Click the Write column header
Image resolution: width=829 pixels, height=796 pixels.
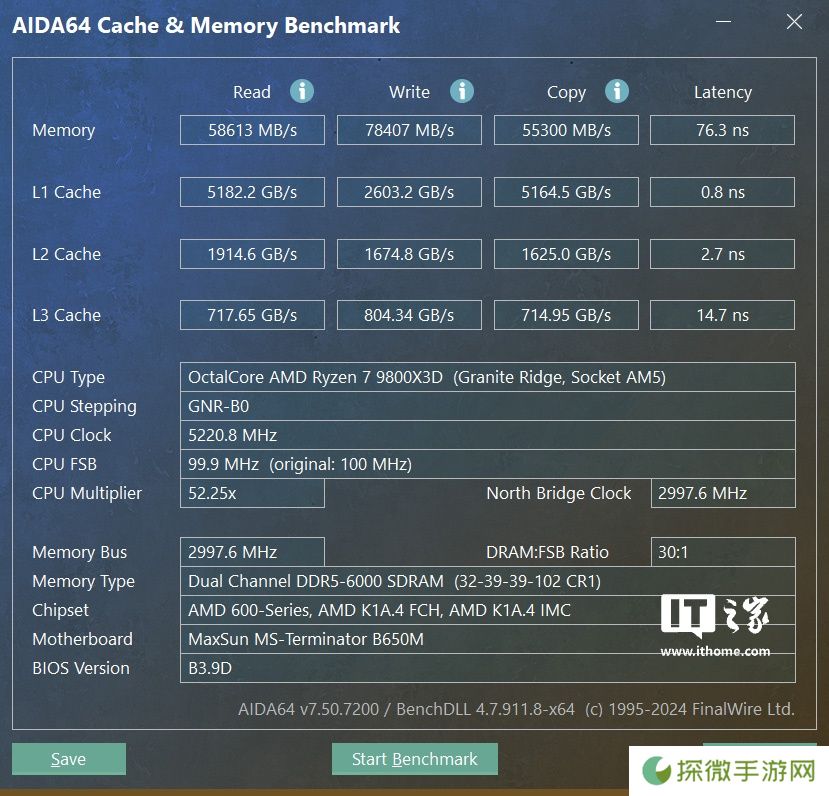pyautogui.click(x=409, y=92)
